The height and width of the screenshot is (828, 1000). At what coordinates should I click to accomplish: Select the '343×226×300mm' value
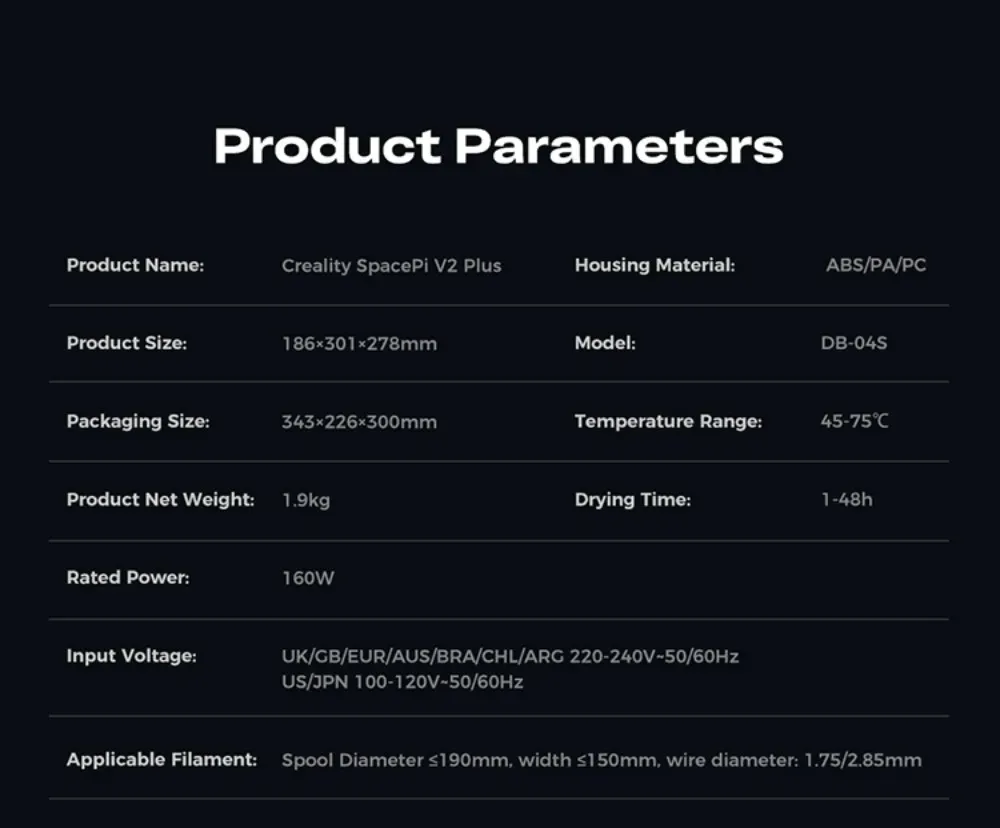point(360,422)
